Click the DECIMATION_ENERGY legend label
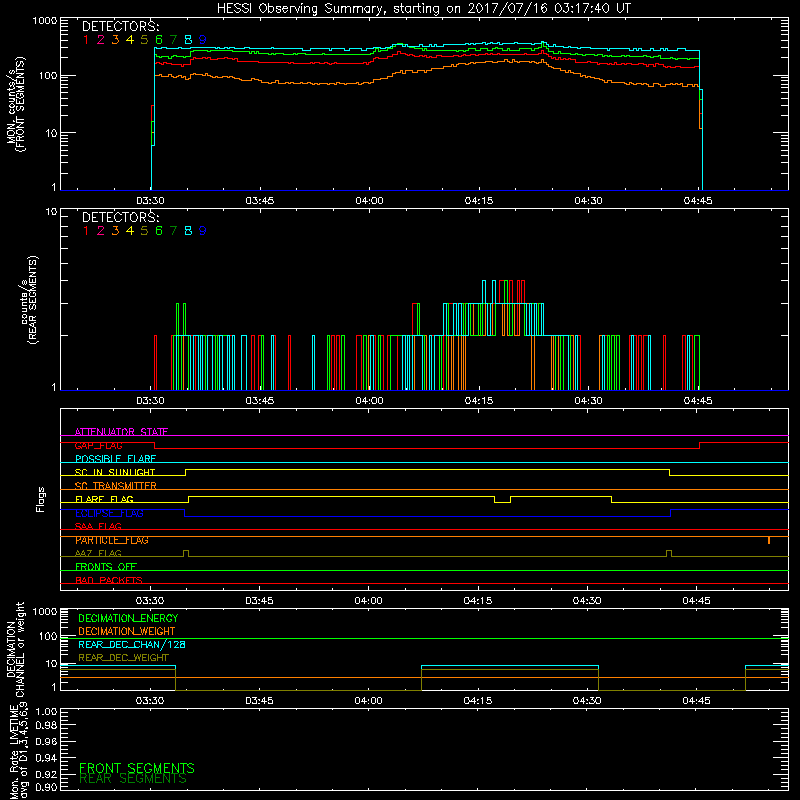This screenshot has width=800, height=800. click(x=128, y=618)
